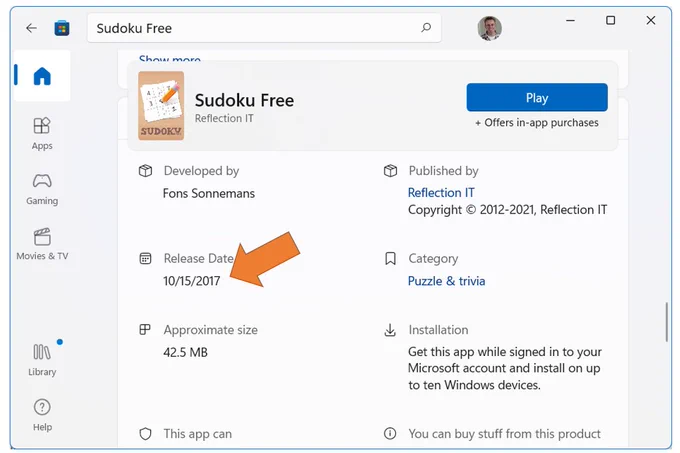The image size is (680, 453).
Task: Click the search magnifier icon
Action: [x=426, y=28]
